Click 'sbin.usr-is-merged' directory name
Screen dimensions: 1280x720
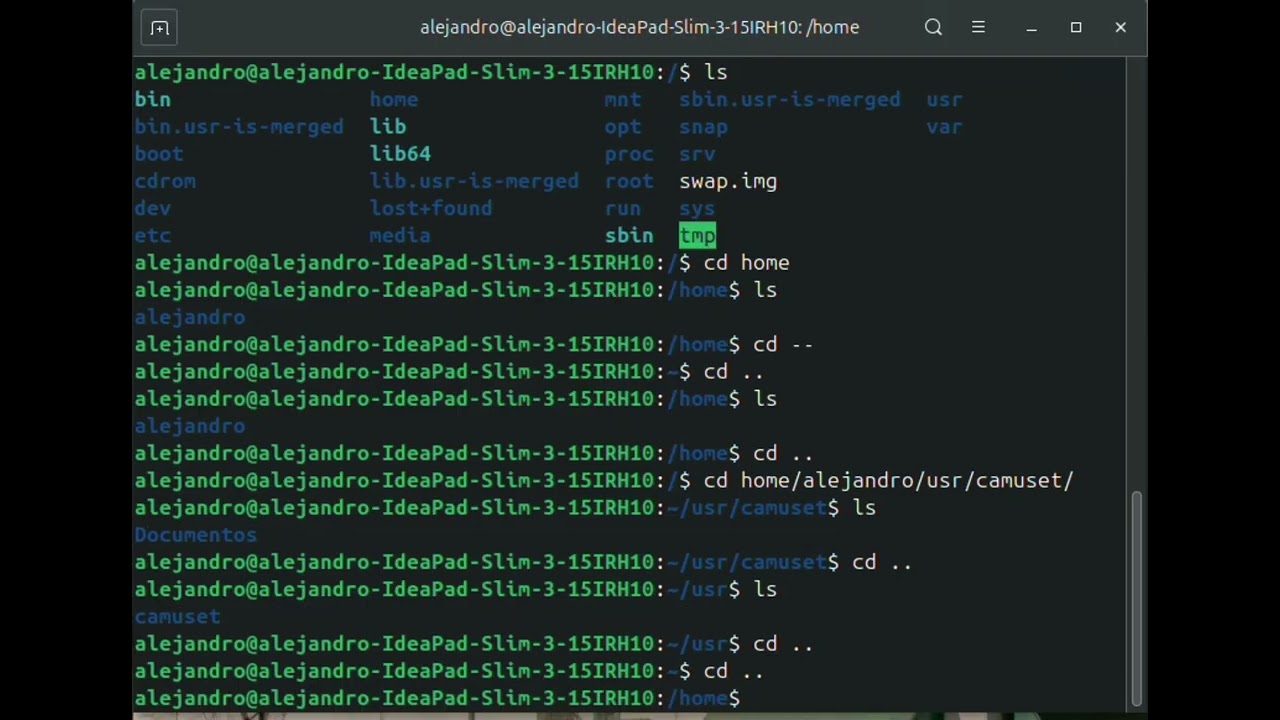tap(790, 99)
